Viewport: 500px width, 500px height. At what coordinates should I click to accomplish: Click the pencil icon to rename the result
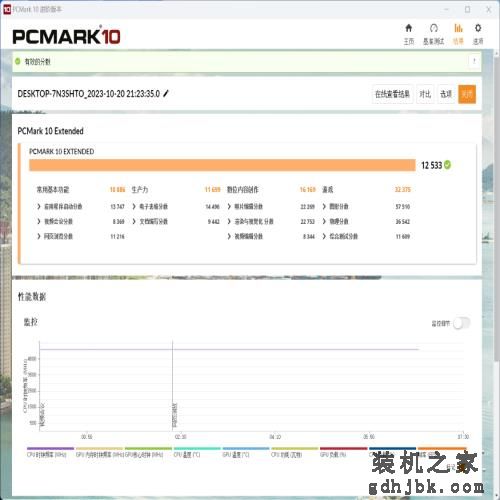[166, 94]
